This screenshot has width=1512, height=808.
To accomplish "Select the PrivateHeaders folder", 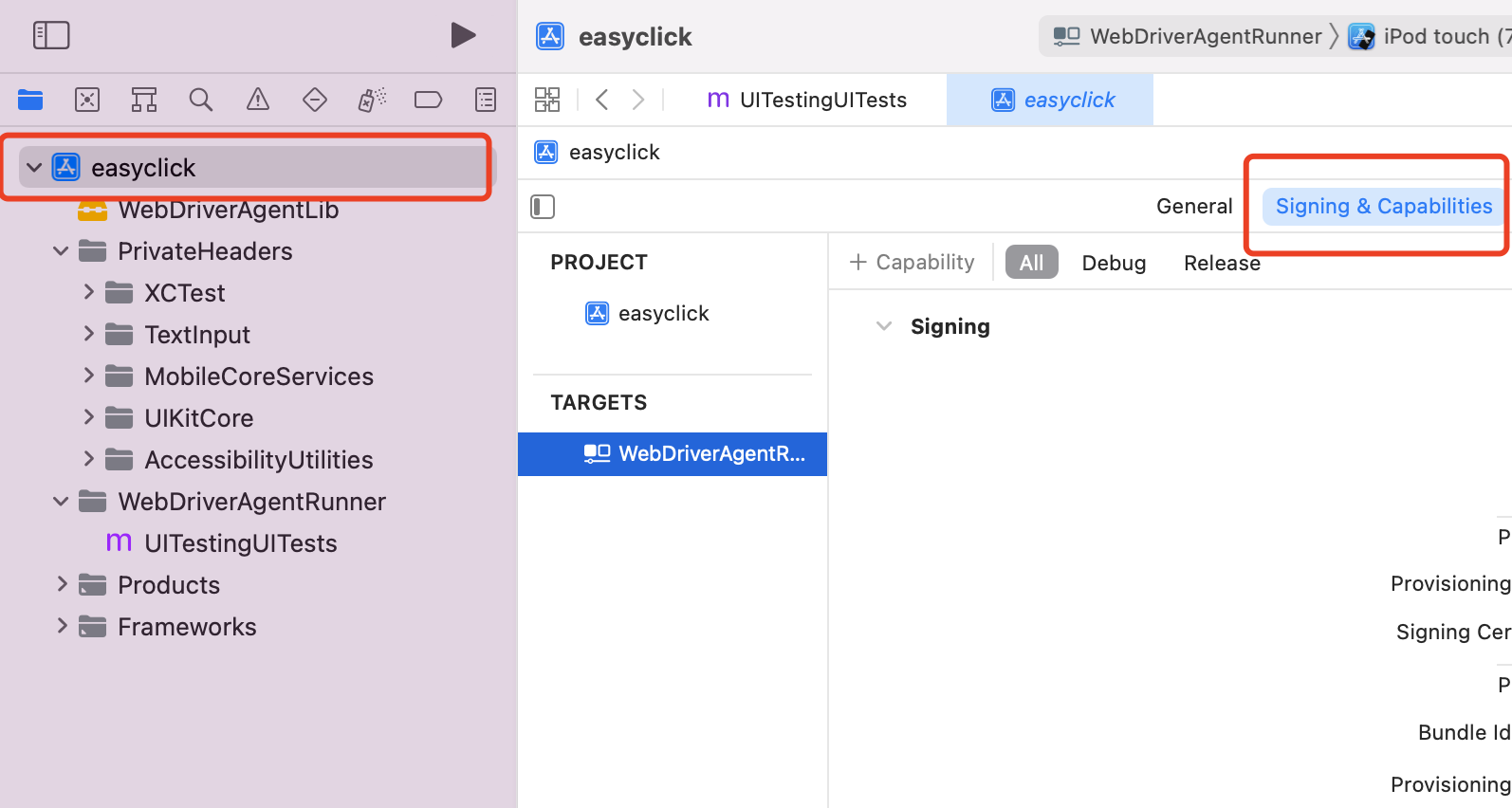I will [205, 251].
